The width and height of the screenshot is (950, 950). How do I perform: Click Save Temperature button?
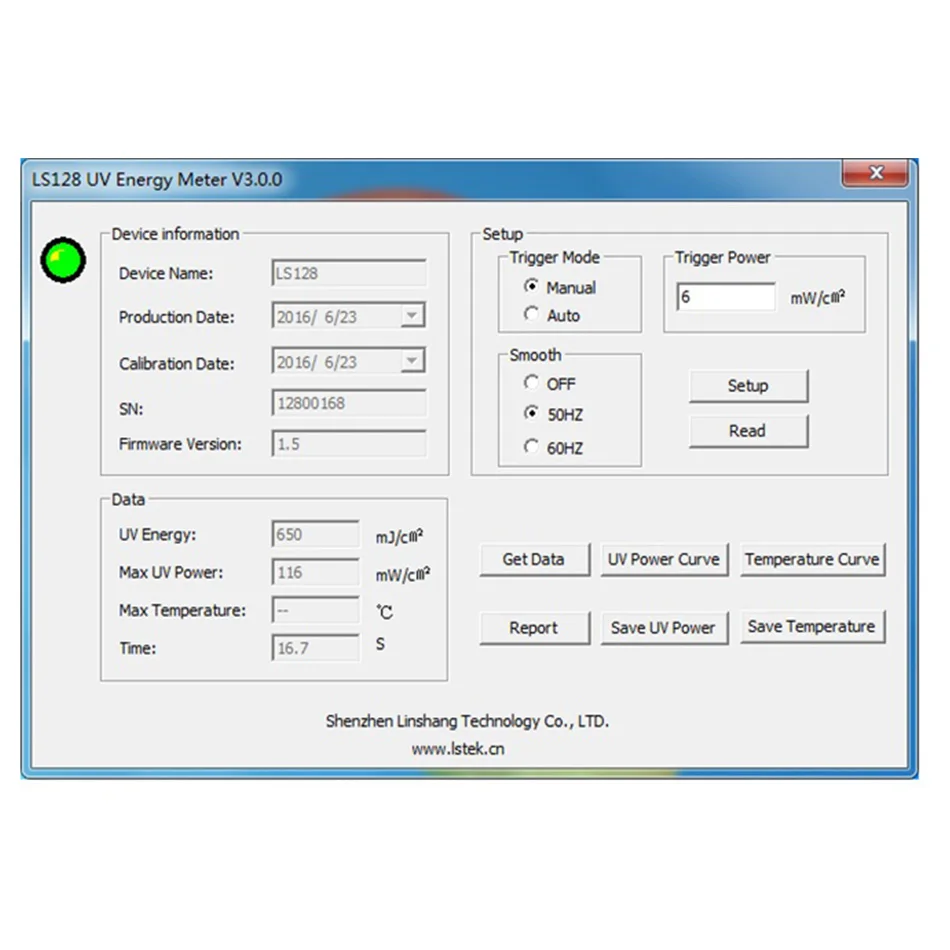pos(812,626)
